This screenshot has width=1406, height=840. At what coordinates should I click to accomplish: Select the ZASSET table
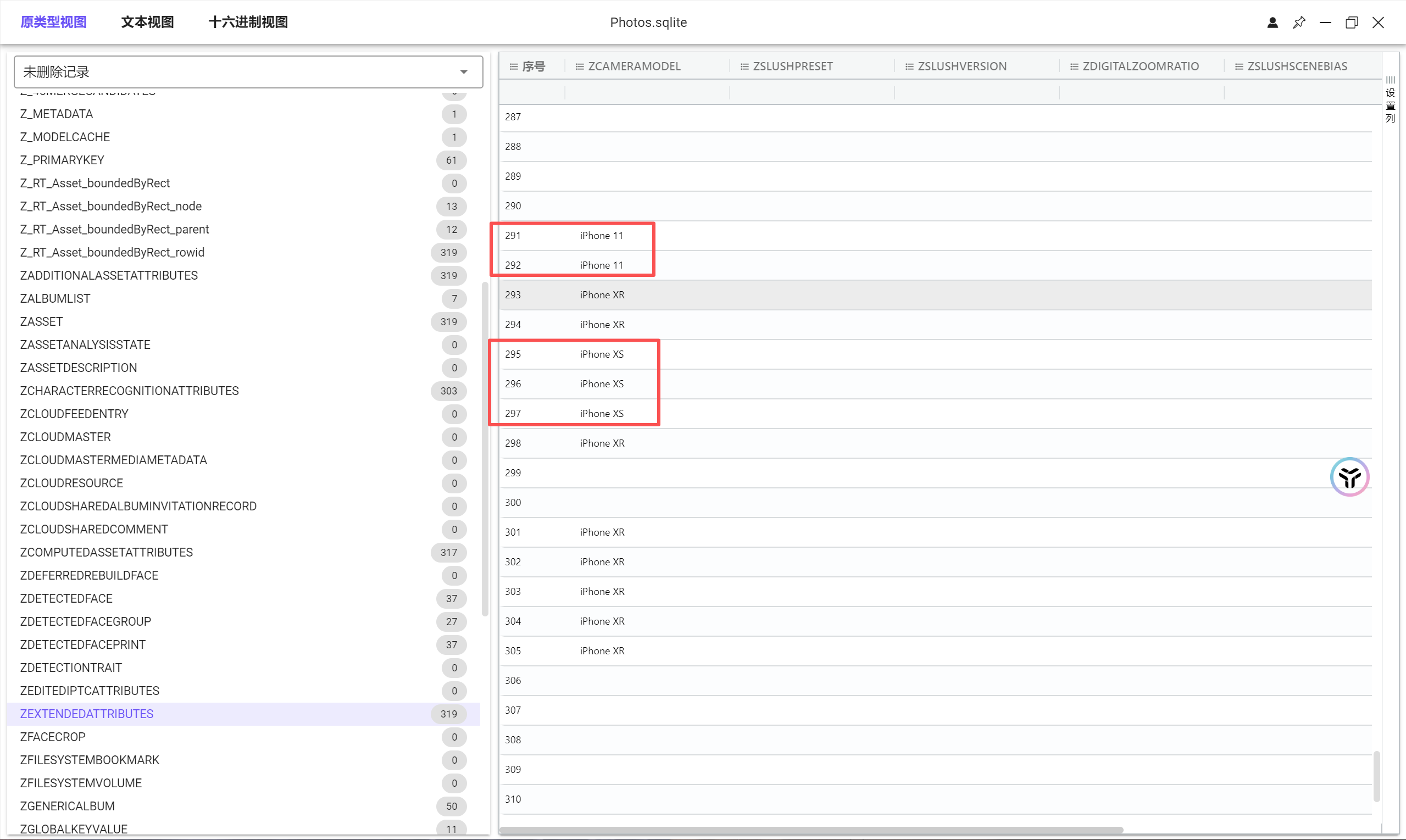click(x=41, y=321)
